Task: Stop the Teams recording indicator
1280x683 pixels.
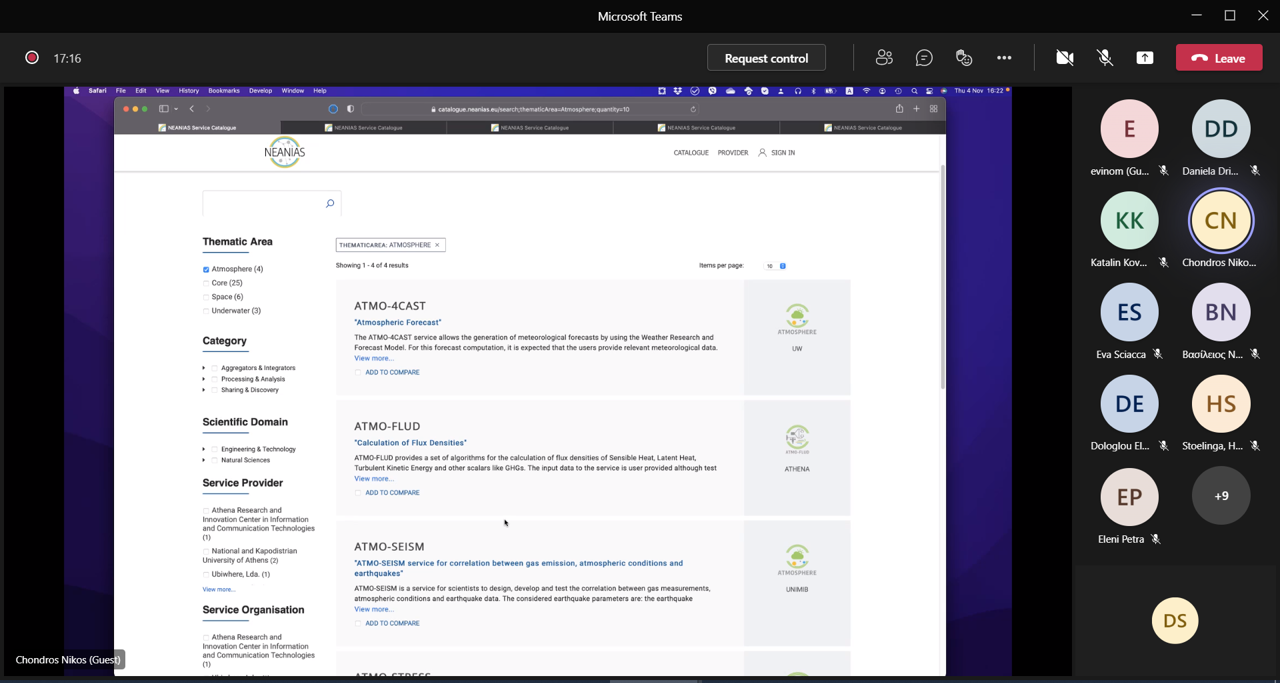Action: pos(32,58)
